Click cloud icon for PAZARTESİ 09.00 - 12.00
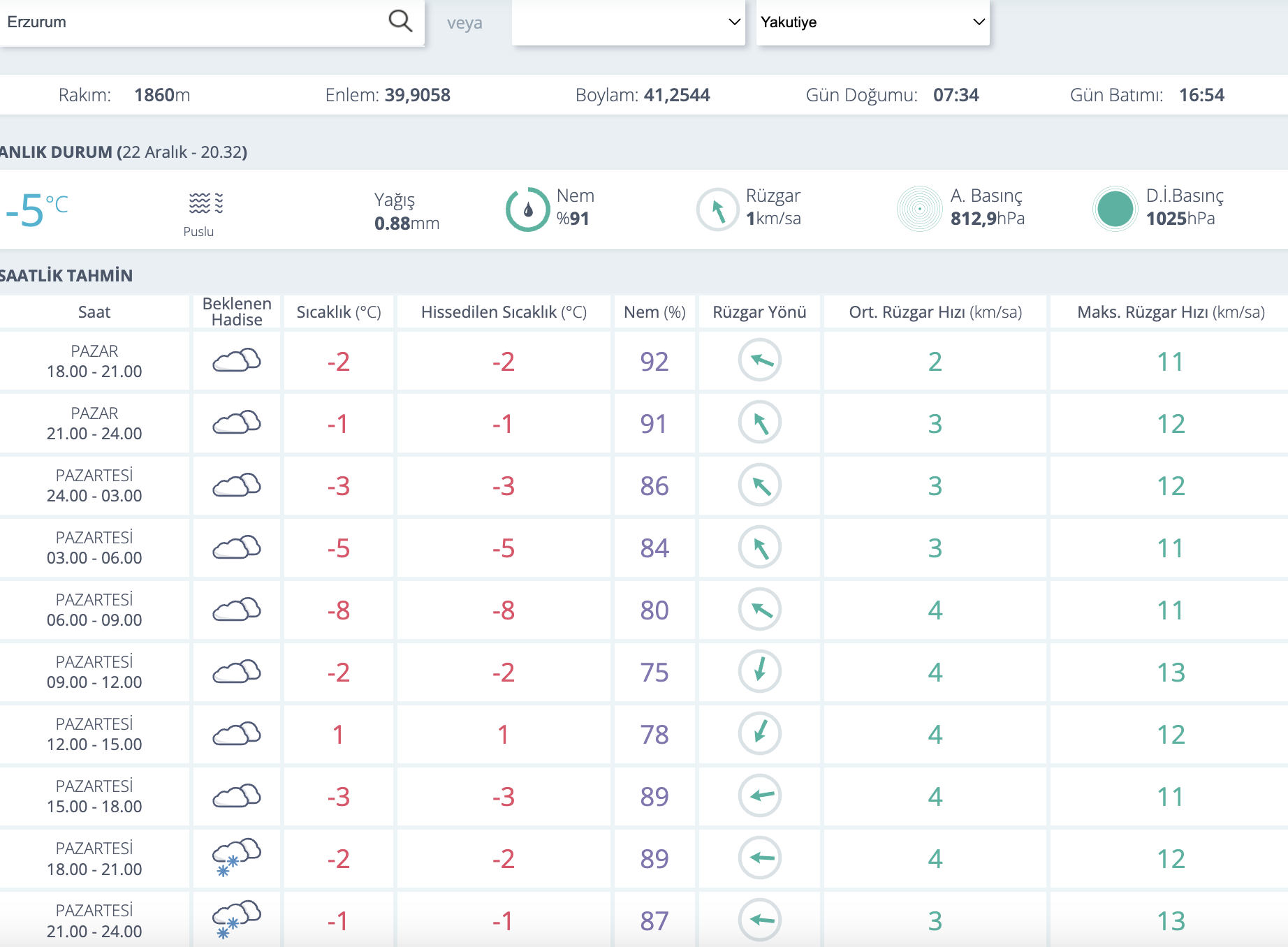This screenshot has width=1288, height=947. click(x=237, y=671)
